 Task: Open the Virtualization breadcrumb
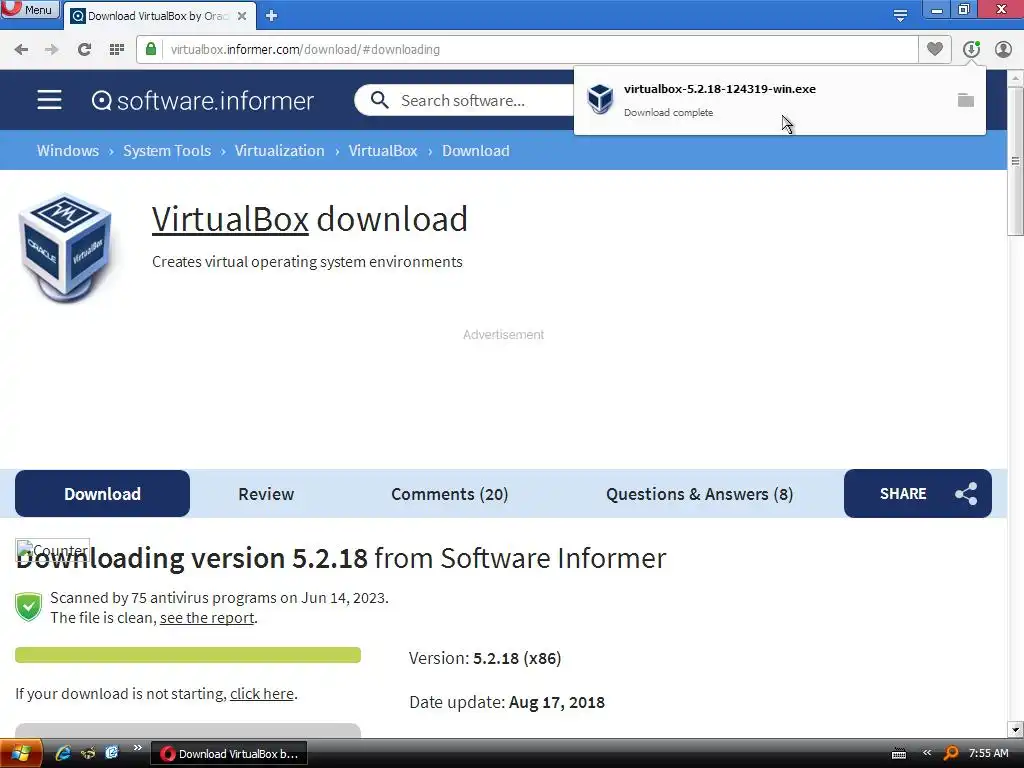click(x=280, y=151)
